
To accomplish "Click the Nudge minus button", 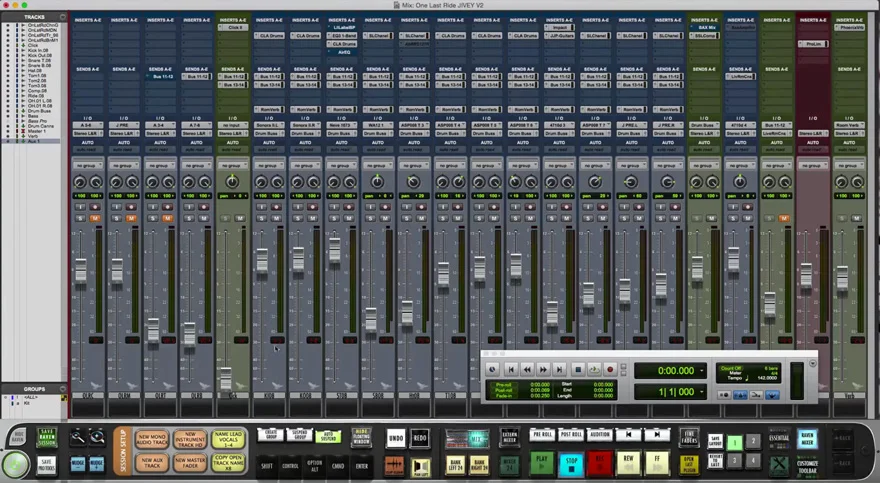I will pos(78,464).
